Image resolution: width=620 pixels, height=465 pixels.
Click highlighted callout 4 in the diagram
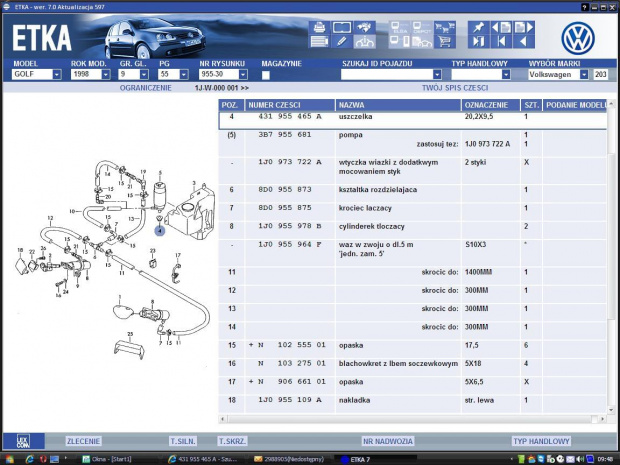160,231
